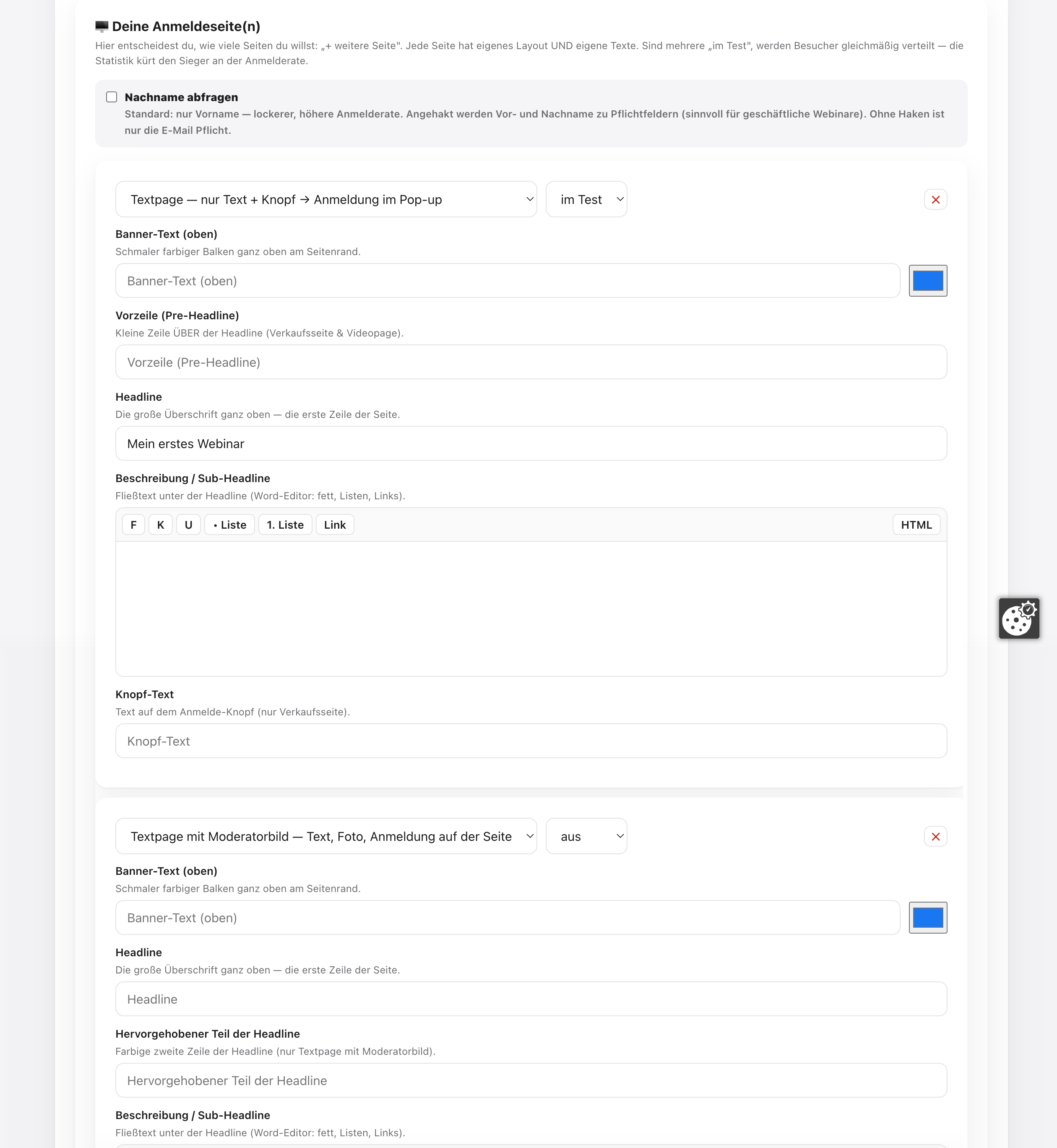Insert a numbered list with 1. Liste

click(285, 525)
